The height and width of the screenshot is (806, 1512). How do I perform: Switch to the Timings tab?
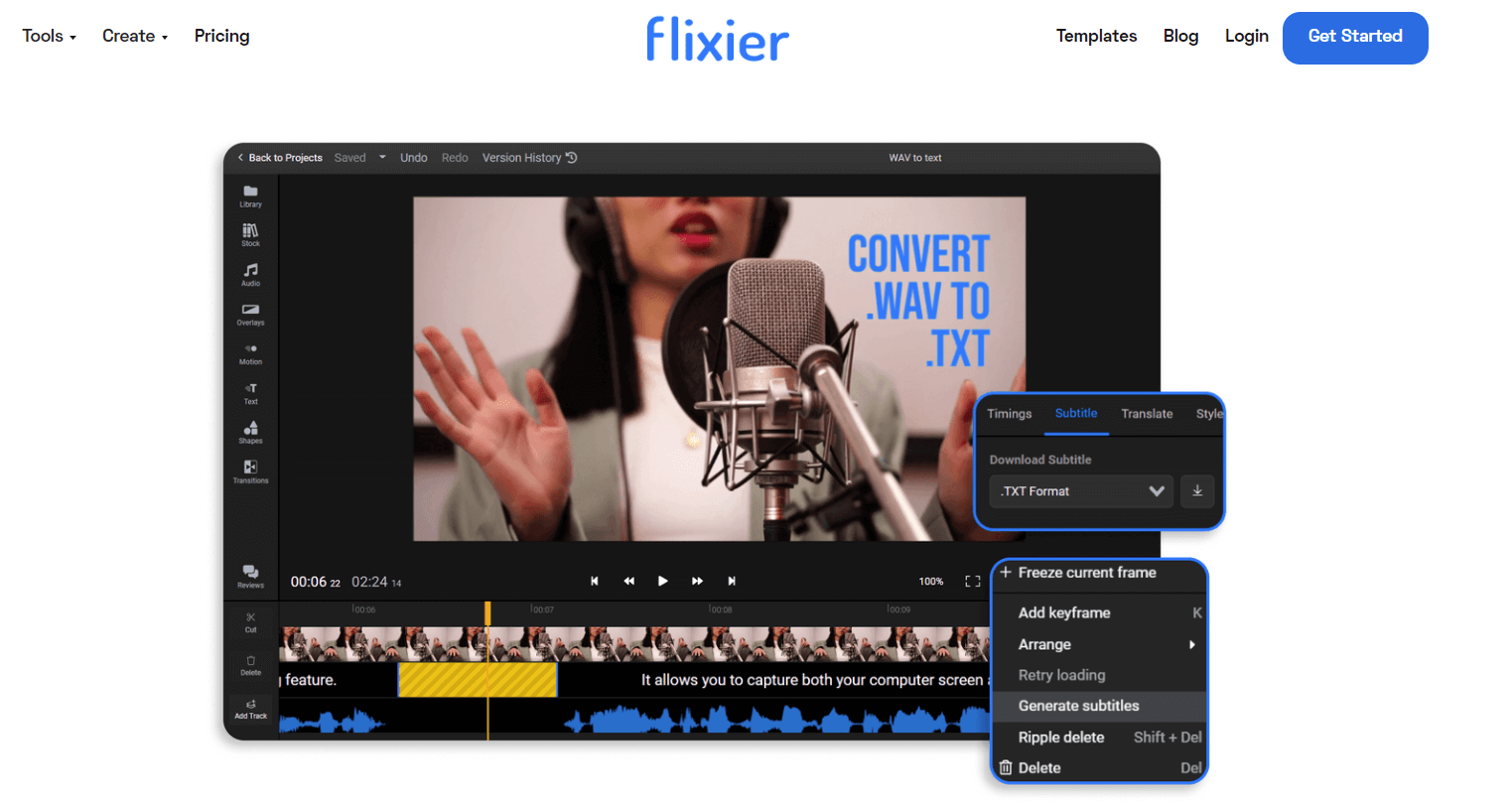(1009, 414)
